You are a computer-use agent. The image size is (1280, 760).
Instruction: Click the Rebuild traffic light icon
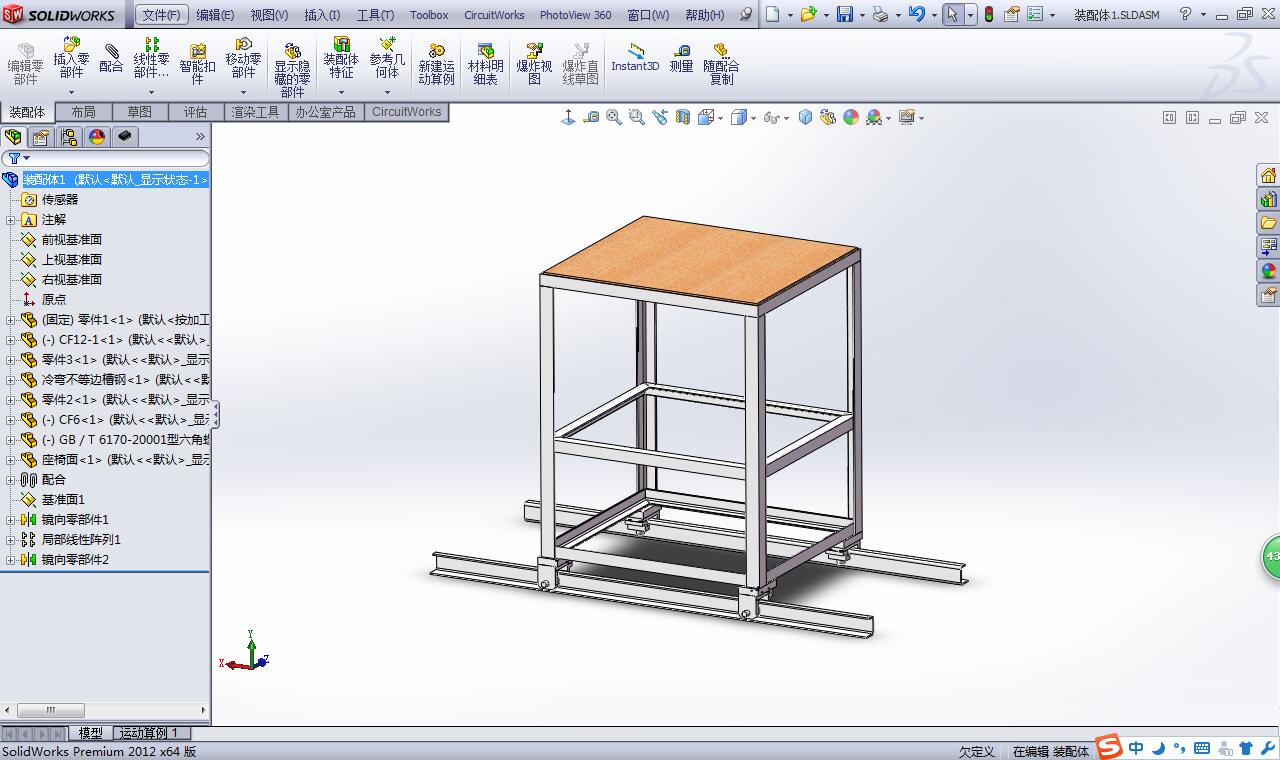[x=989, y=14]
